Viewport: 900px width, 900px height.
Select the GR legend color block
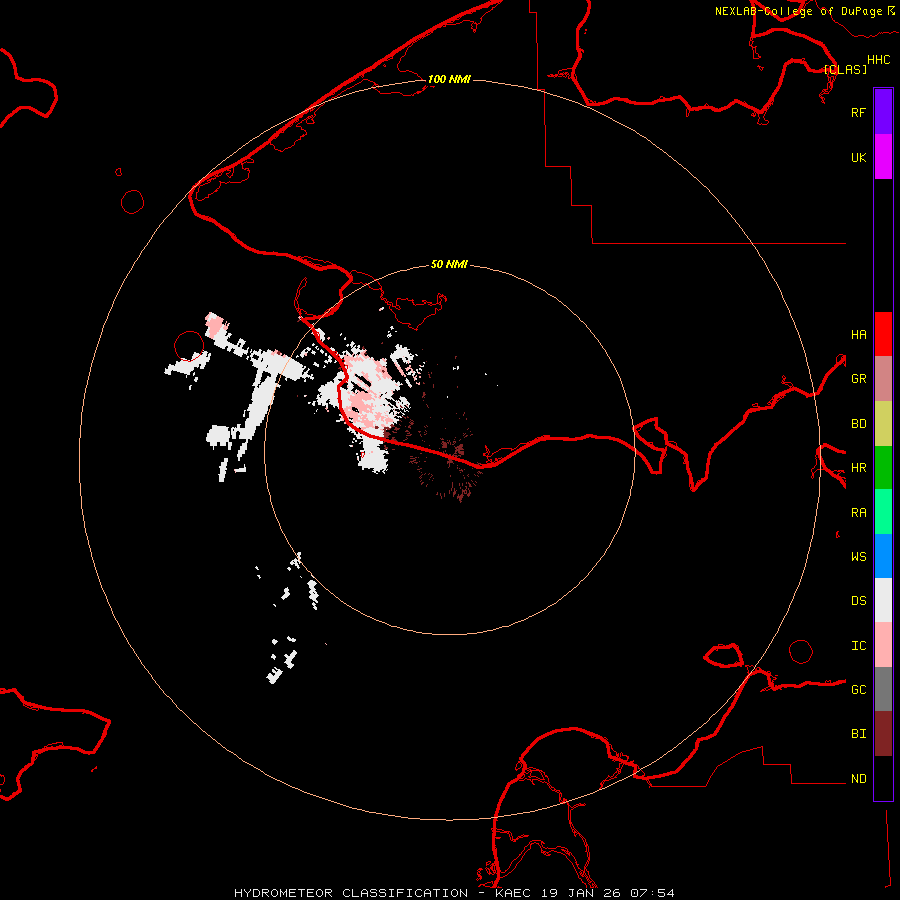883,379
